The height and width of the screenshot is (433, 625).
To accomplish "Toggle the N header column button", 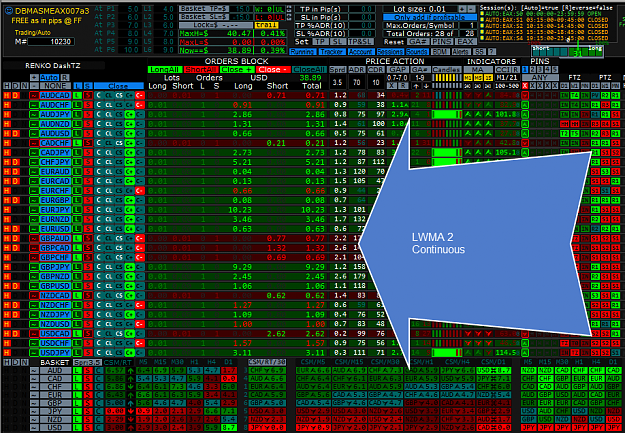I will (x=24, y=86).
